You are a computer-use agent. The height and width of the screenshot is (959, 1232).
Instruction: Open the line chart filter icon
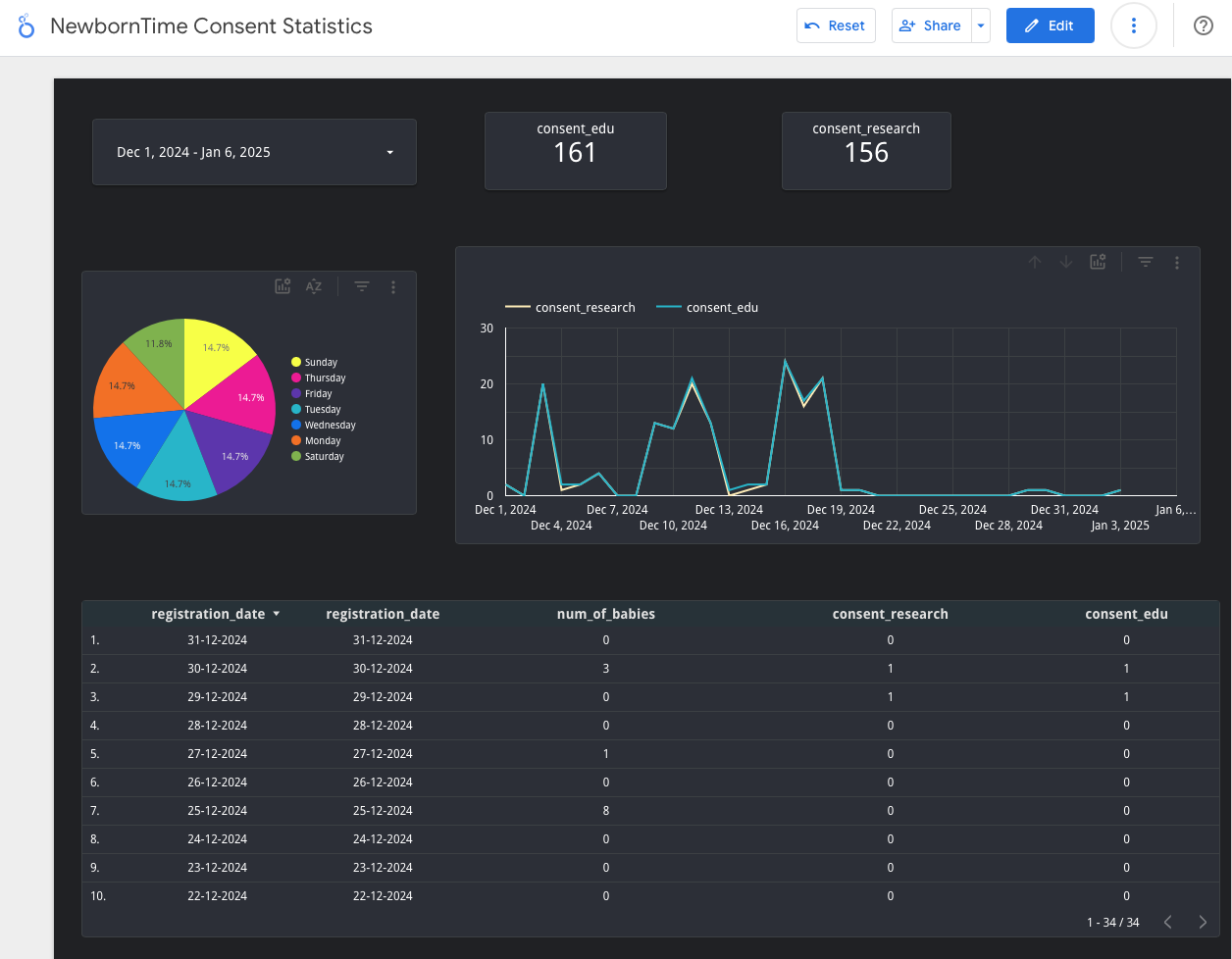(x=1146, y=262)
